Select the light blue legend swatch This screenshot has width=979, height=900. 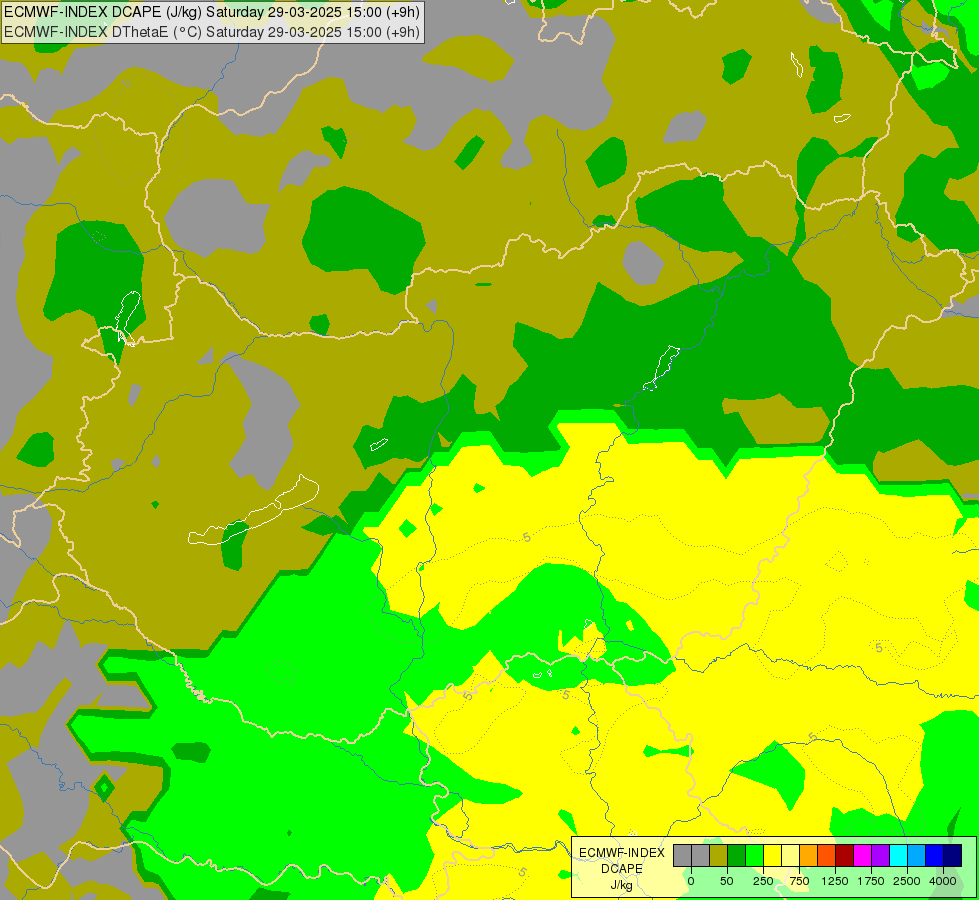click(x=917, y=855)
